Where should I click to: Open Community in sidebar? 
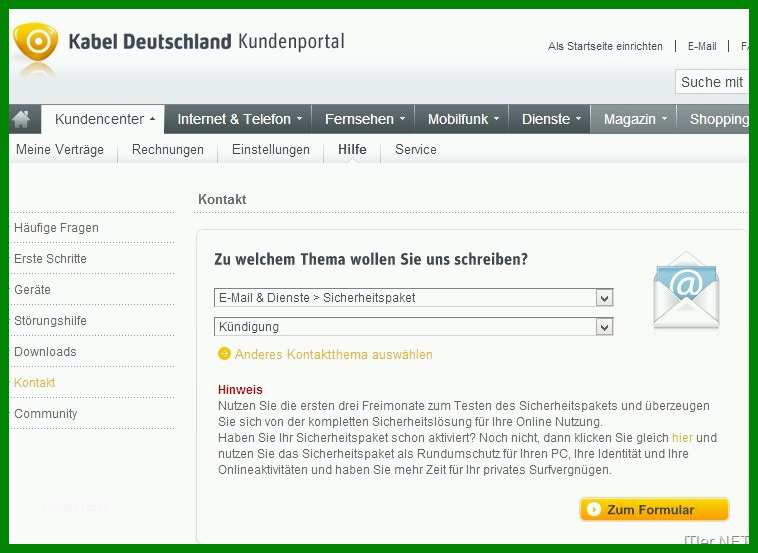click(x=45, y=414)
